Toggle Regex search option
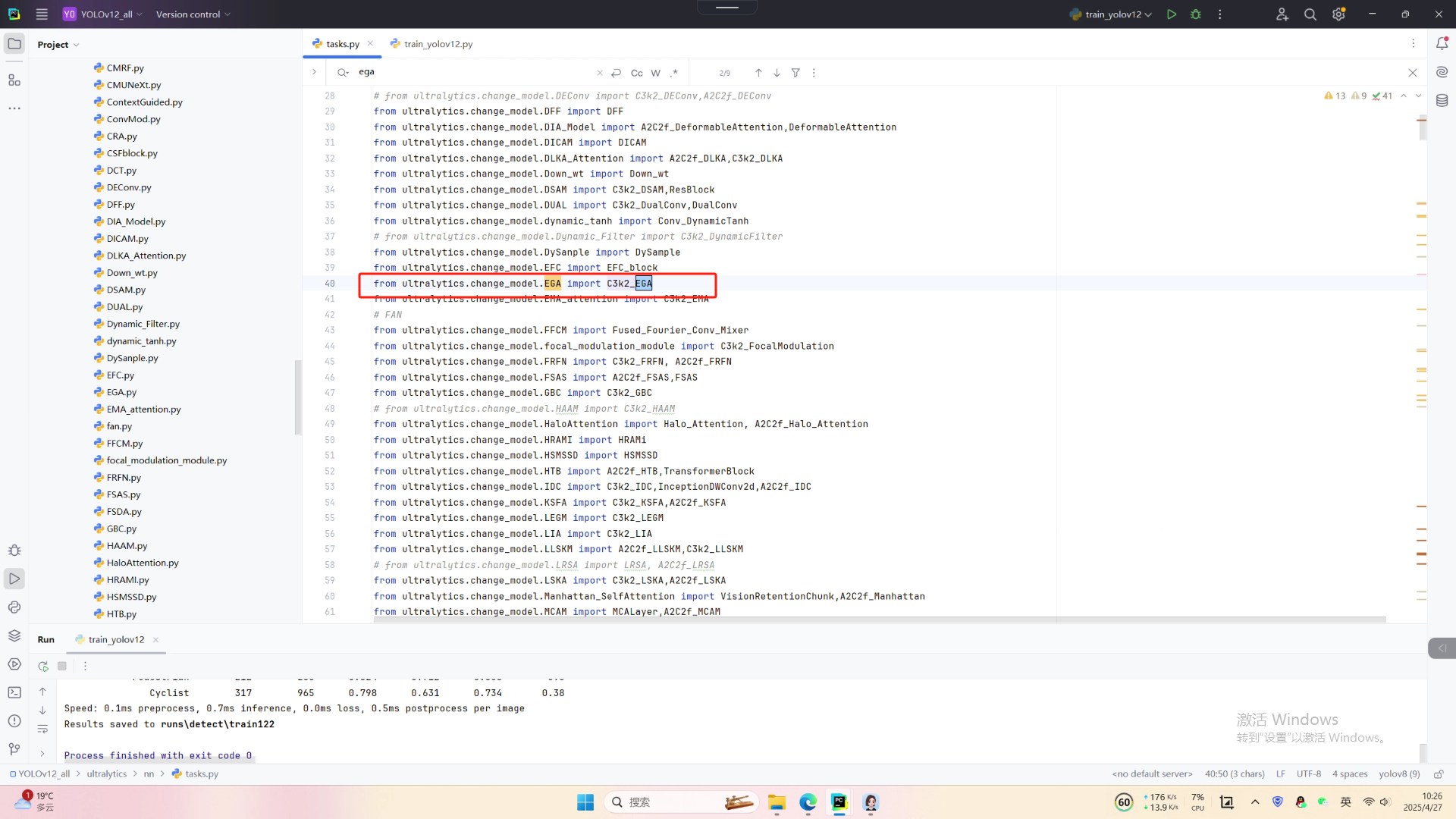This screenshot has width=1456, height=819. pos(674,73)
